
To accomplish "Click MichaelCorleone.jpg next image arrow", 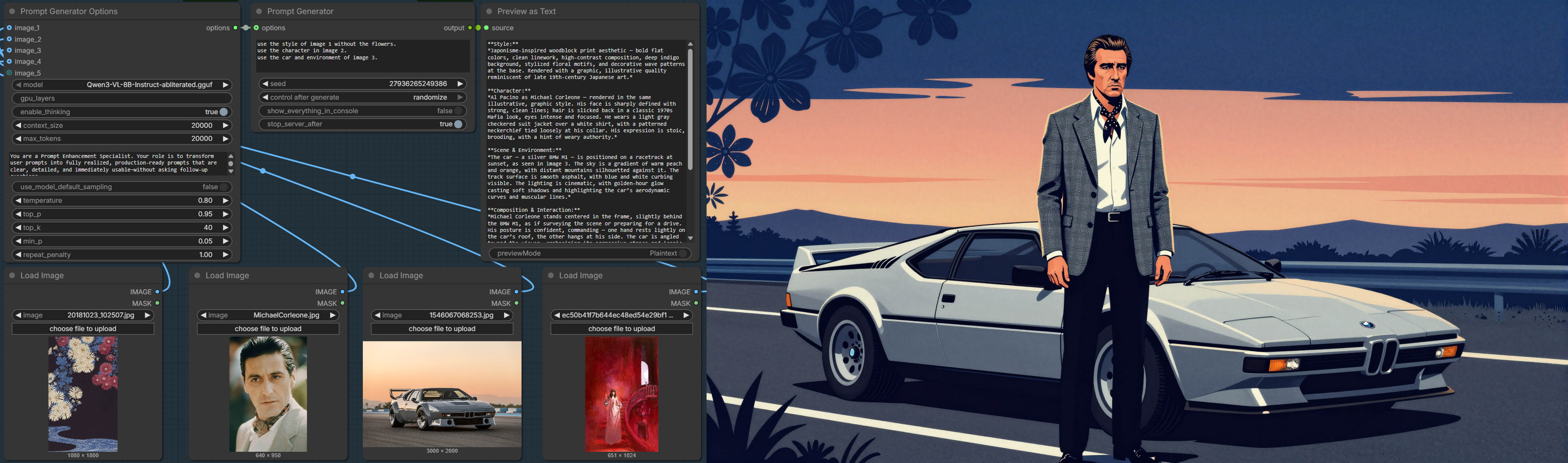I will click(332, 315).
